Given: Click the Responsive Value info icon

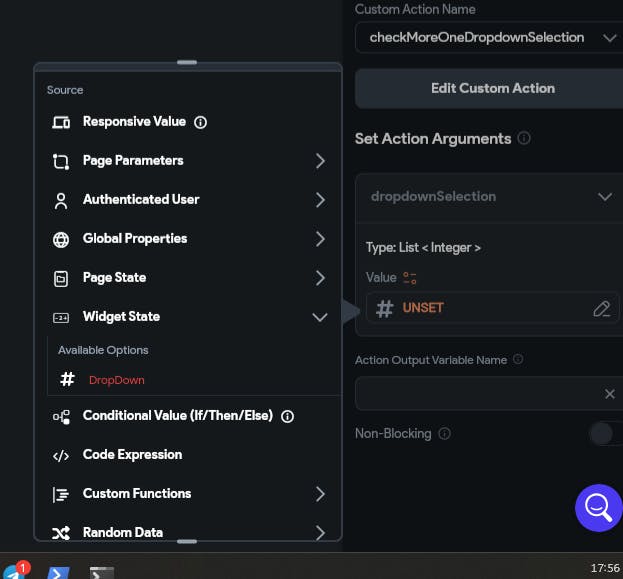Looking at the screenshot, I should (x=200, y=122).
